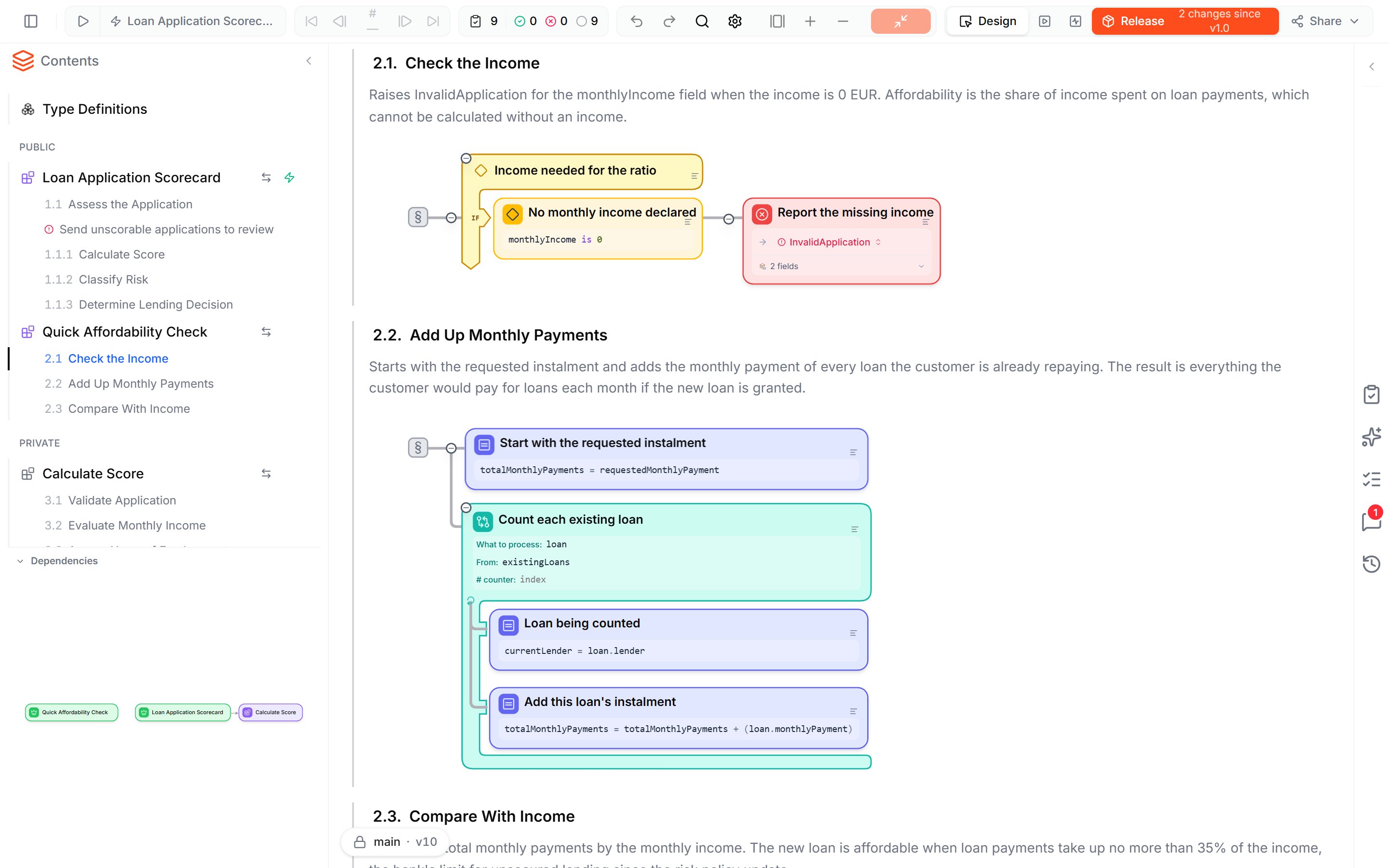Select Loan Application Scorecard in contents
Viewport: 1389px width, 868px height.
[132, 177]
